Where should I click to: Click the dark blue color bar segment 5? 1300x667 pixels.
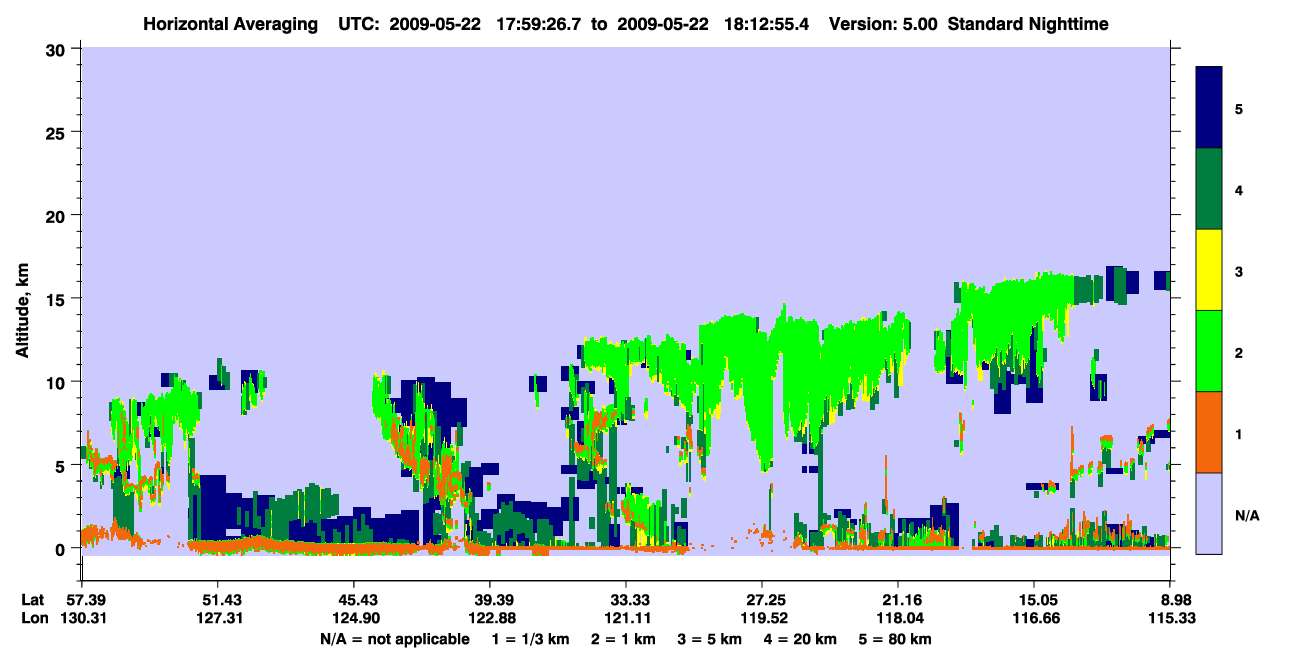[1209, 107]
